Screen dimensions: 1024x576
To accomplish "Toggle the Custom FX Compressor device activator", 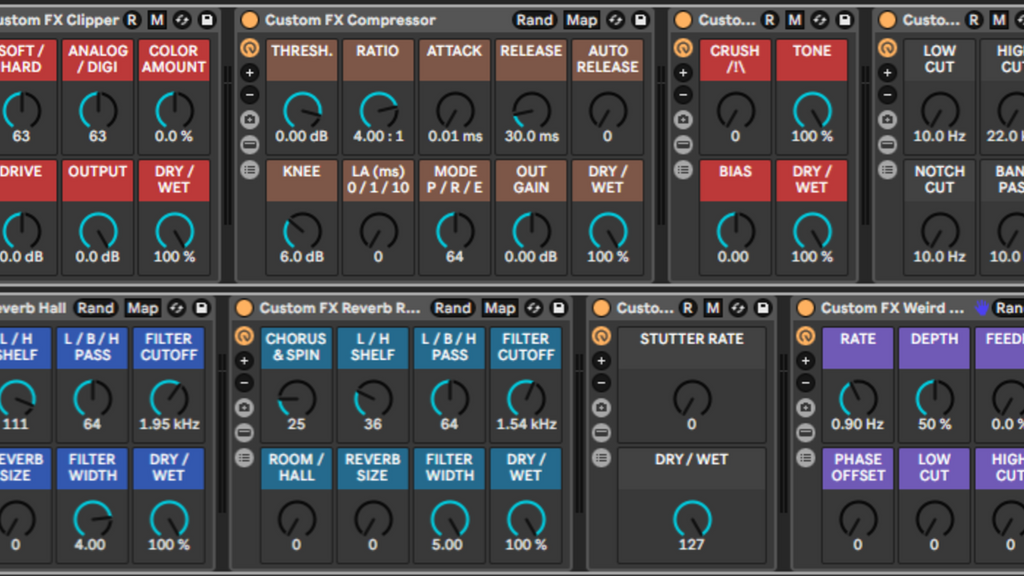I will tap(249, 20).
